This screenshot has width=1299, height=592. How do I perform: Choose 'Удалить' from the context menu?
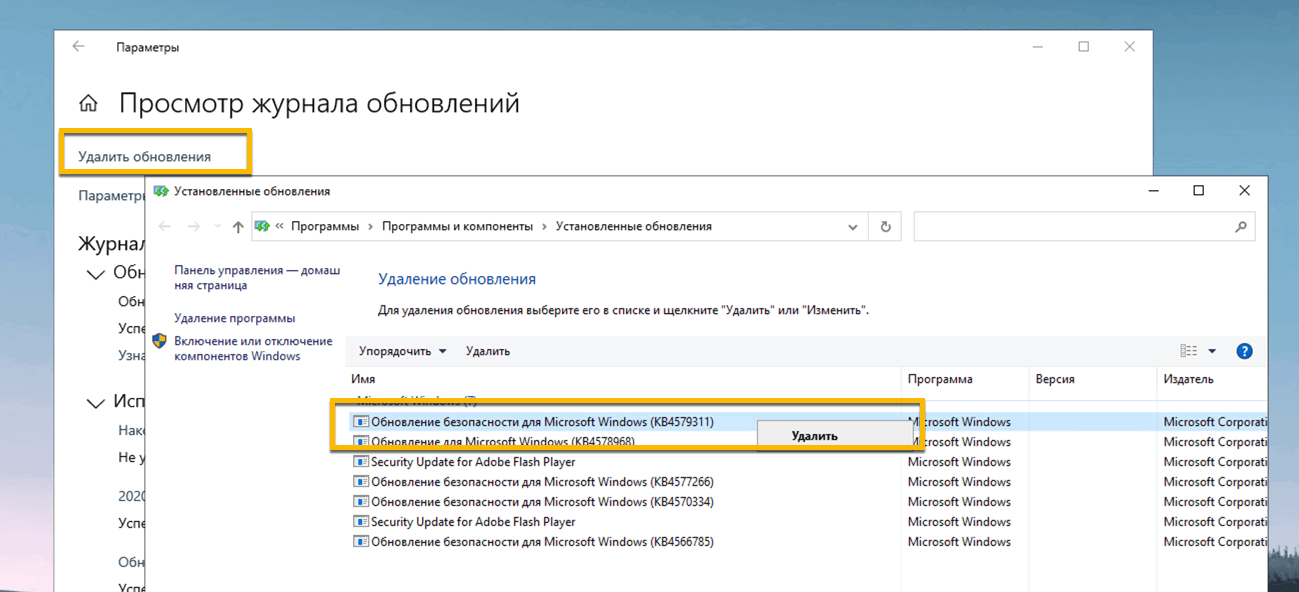coord(814,436)
